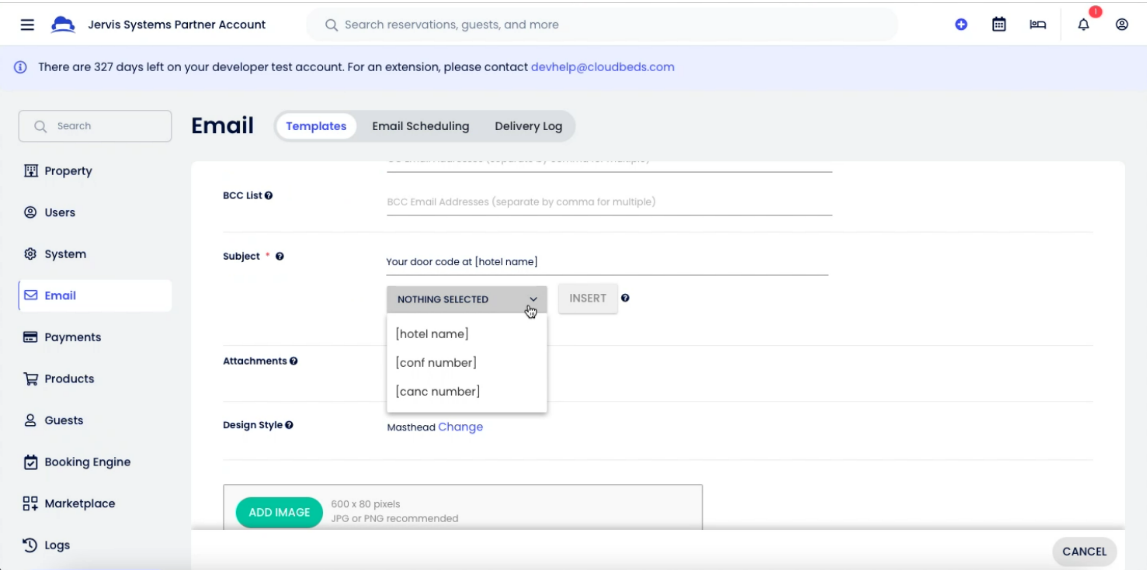This screenshot has width=1147, height=570.
Task: Open the user account profile icon
Action: pos(1121,25)
